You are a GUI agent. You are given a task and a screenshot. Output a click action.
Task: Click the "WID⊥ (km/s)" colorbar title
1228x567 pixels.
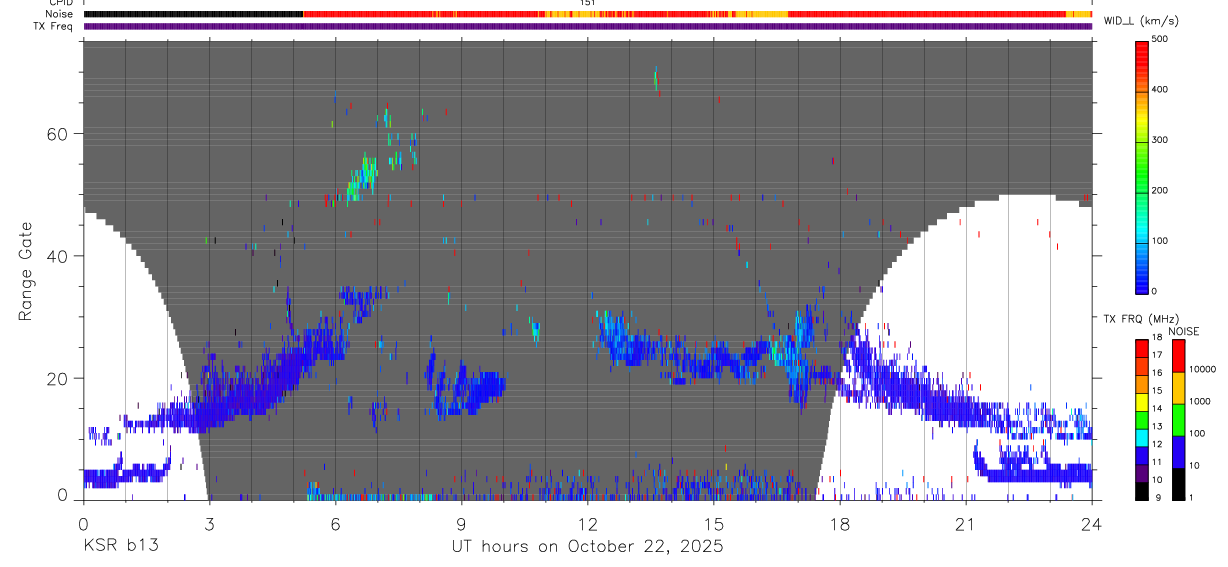[1142, 21]
